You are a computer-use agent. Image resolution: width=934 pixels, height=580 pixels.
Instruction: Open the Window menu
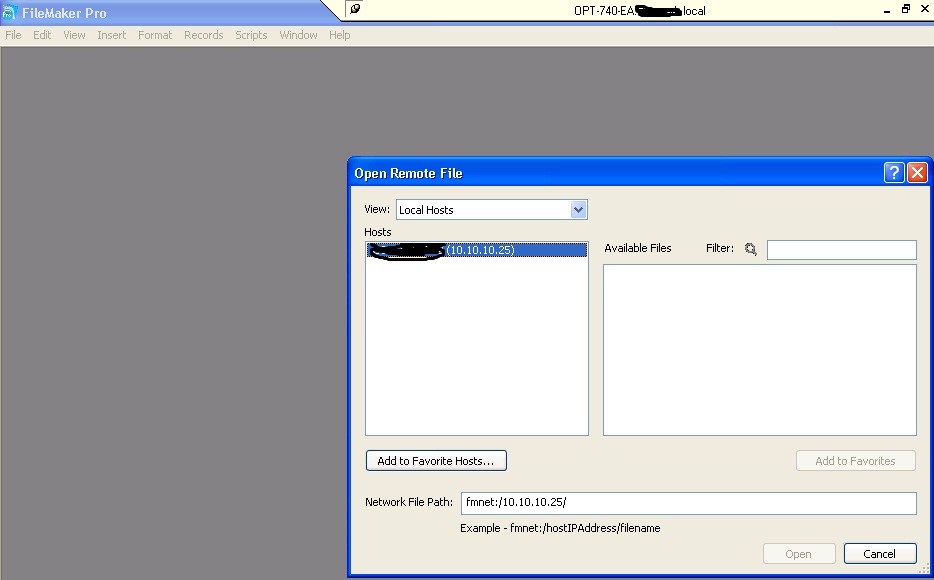coord(298,35)
